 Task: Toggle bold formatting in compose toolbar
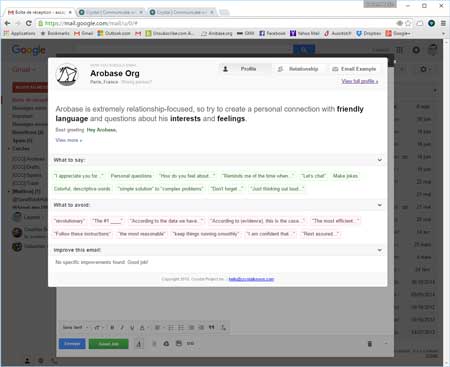tap(112, 328)
